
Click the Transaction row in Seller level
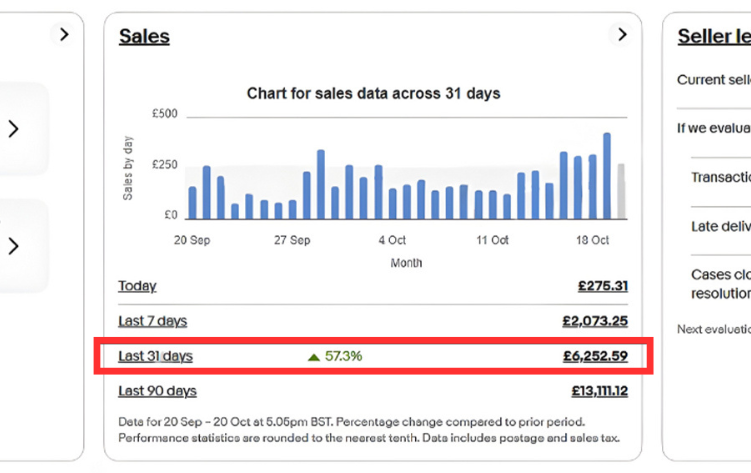pyautogui.click(x=720, y=177)
